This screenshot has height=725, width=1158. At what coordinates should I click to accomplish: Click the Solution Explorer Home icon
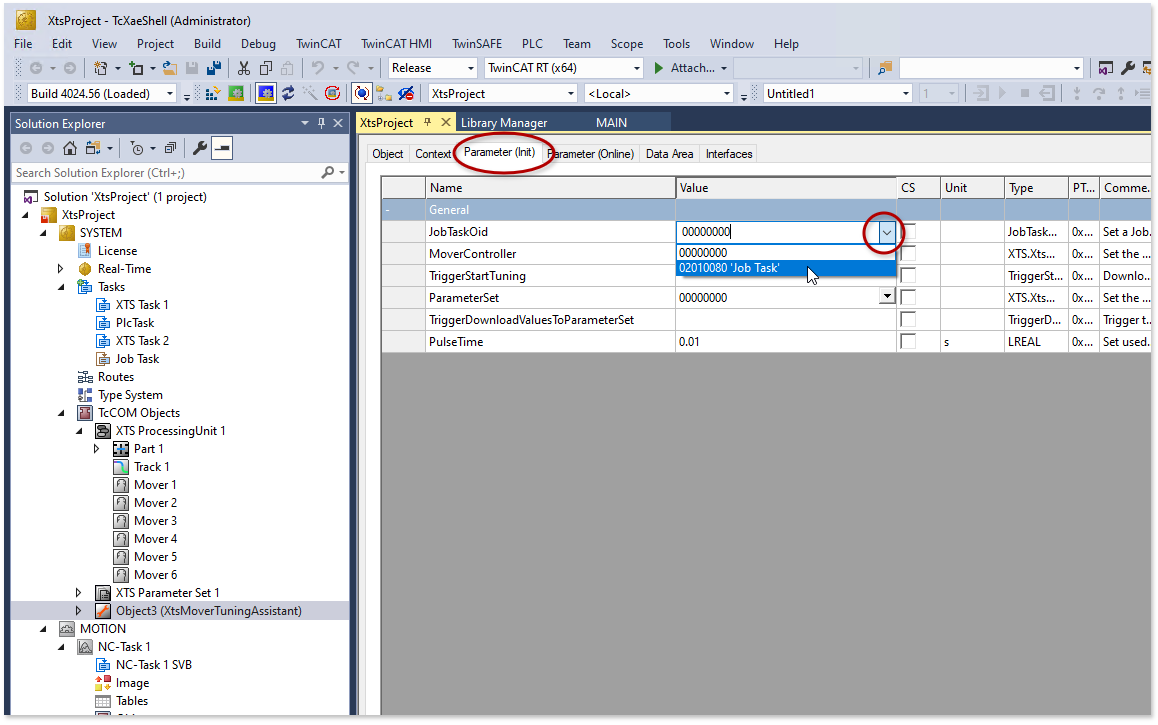coord(69,148)
